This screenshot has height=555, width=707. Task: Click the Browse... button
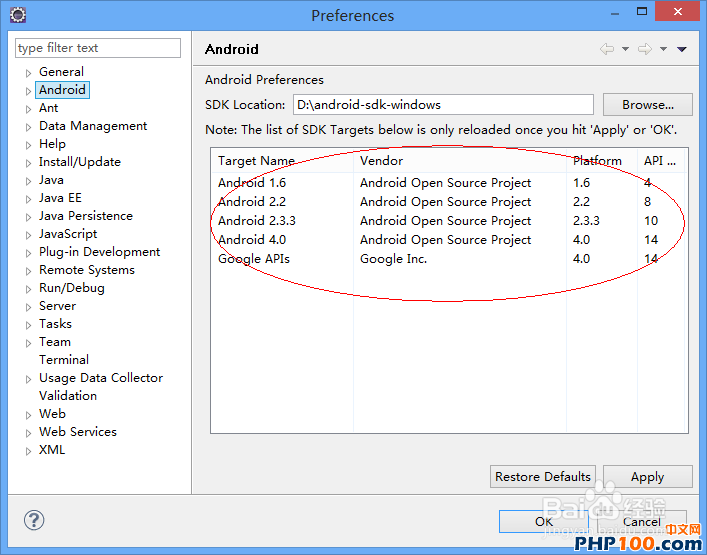(647, 105)
